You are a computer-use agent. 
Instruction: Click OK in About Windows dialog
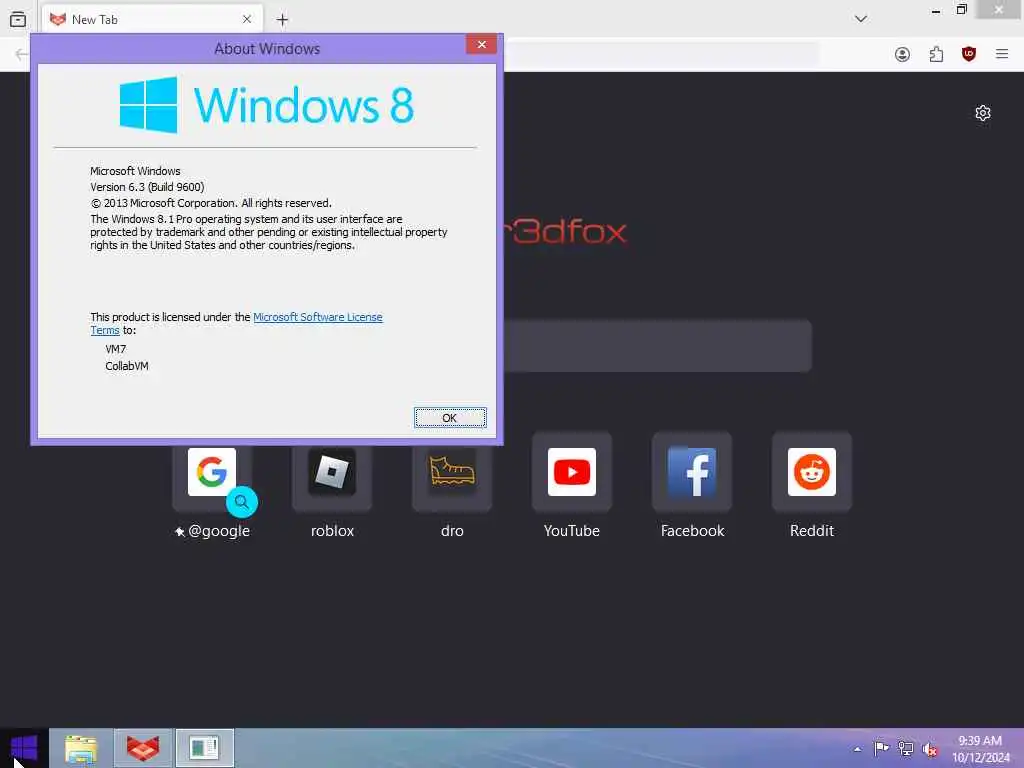[450, 417]
